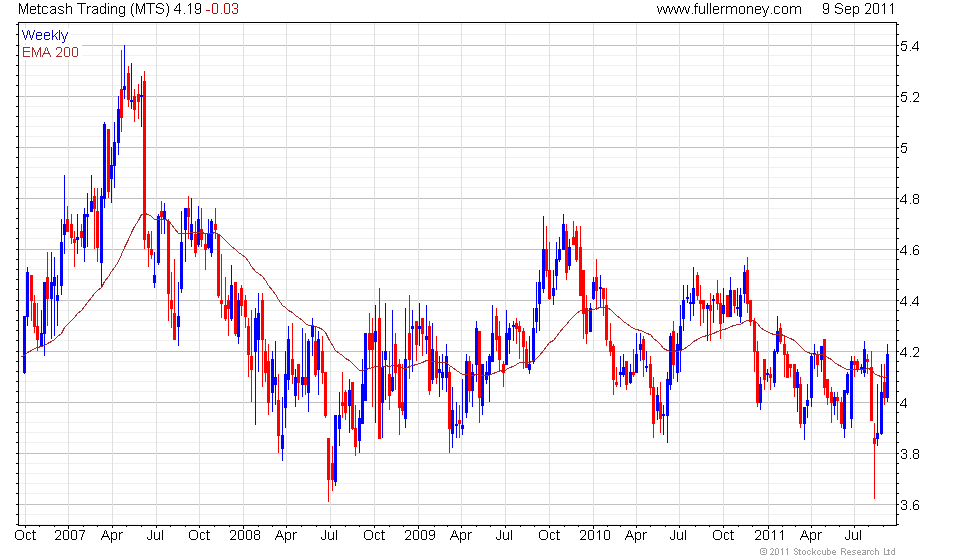The height and width of the screenshot is (560, 980).
Task: Select the EMA 200 legend label
Action: [51, 52]
